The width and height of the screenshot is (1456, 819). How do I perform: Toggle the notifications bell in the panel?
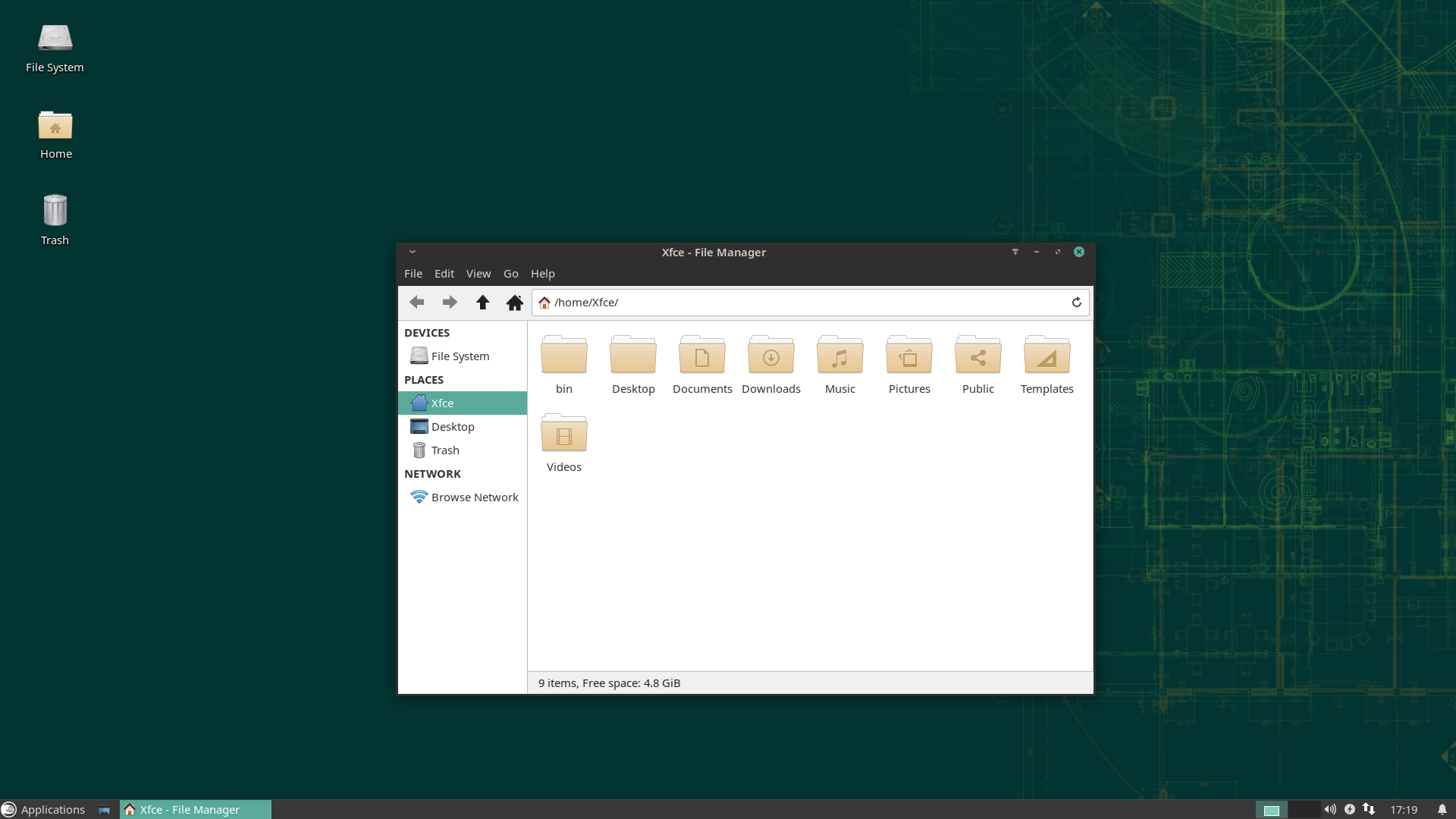pyautogui.click(x=1442, y=809)
